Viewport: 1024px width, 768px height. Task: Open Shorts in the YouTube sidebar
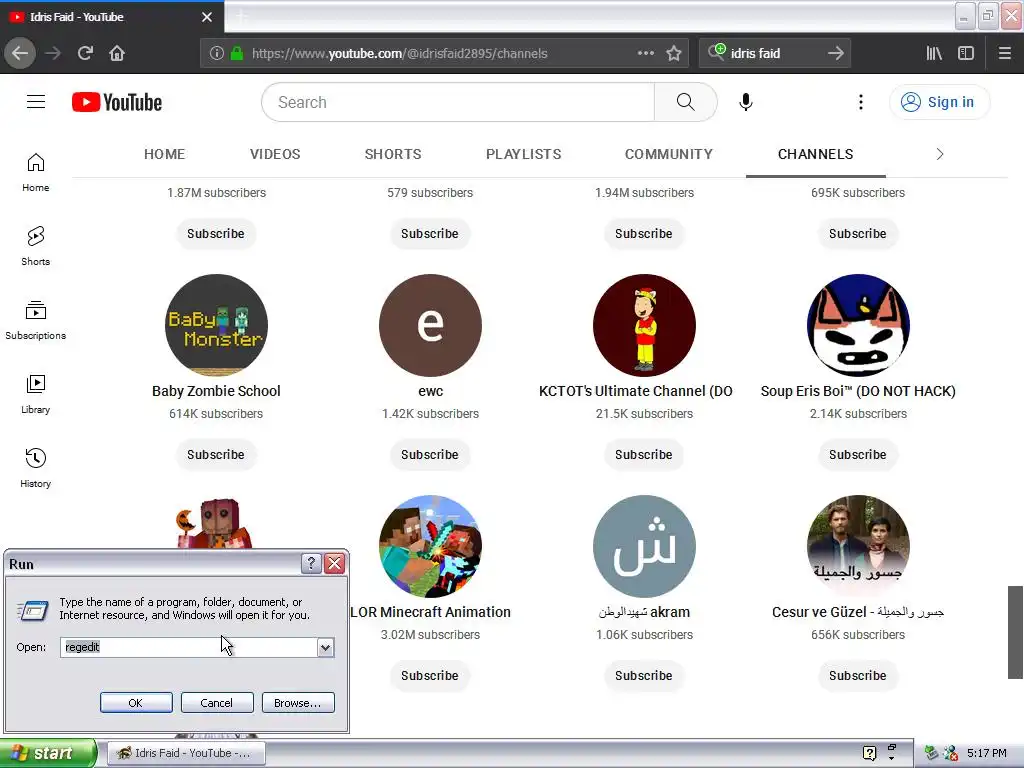(x=36, y=246)
